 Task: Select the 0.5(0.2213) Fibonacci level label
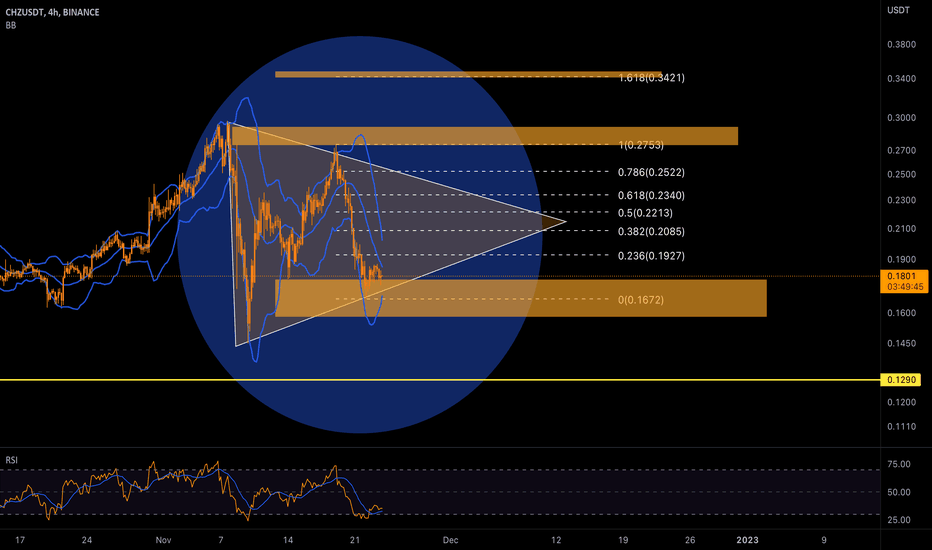tap(646, 213)
